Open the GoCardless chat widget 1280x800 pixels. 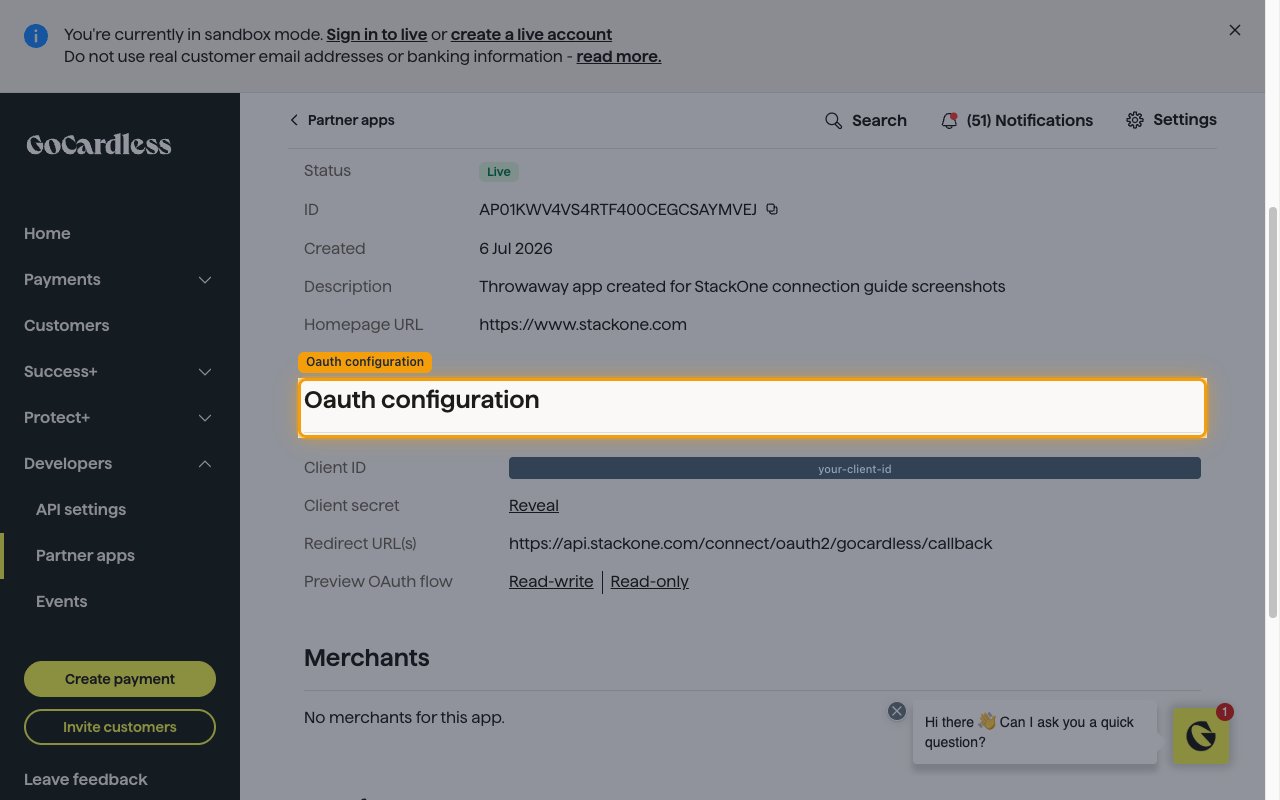pos(1200,736)
